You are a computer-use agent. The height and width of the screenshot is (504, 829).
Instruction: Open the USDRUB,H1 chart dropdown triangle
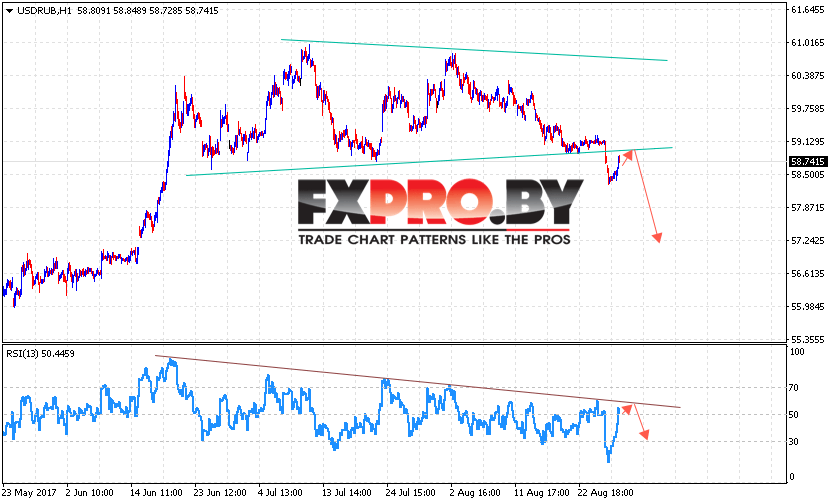pos(9,11)
